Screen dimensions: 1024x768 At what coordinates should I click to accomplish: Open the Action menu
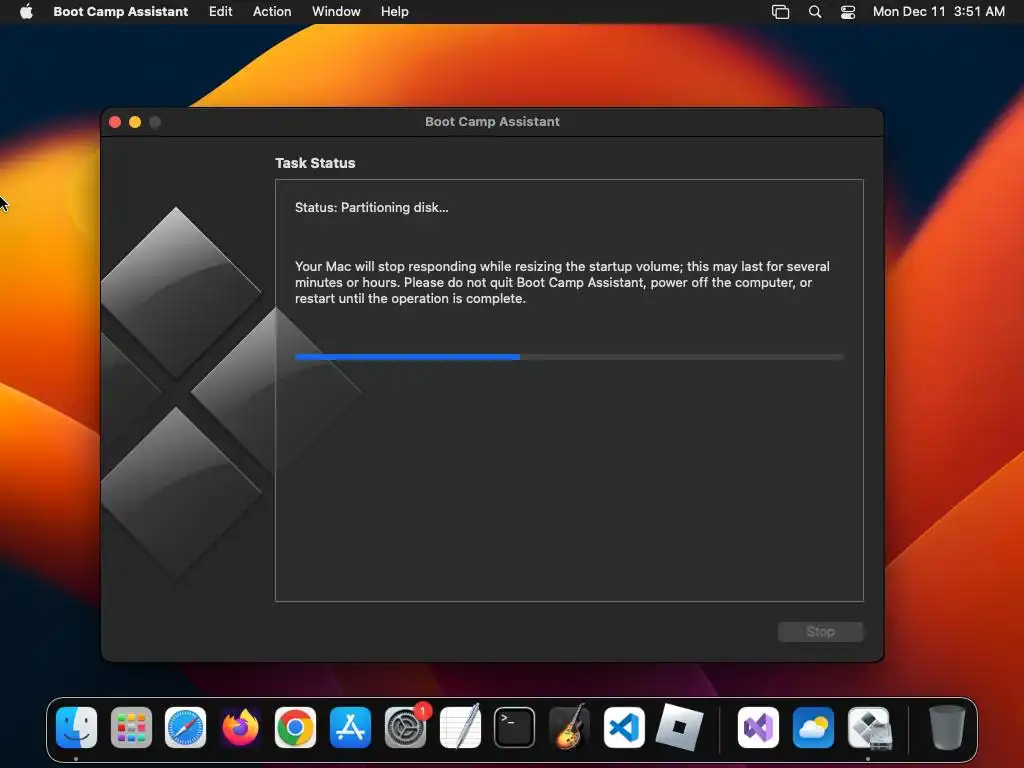pyautogui.click(x=272, y=12)
